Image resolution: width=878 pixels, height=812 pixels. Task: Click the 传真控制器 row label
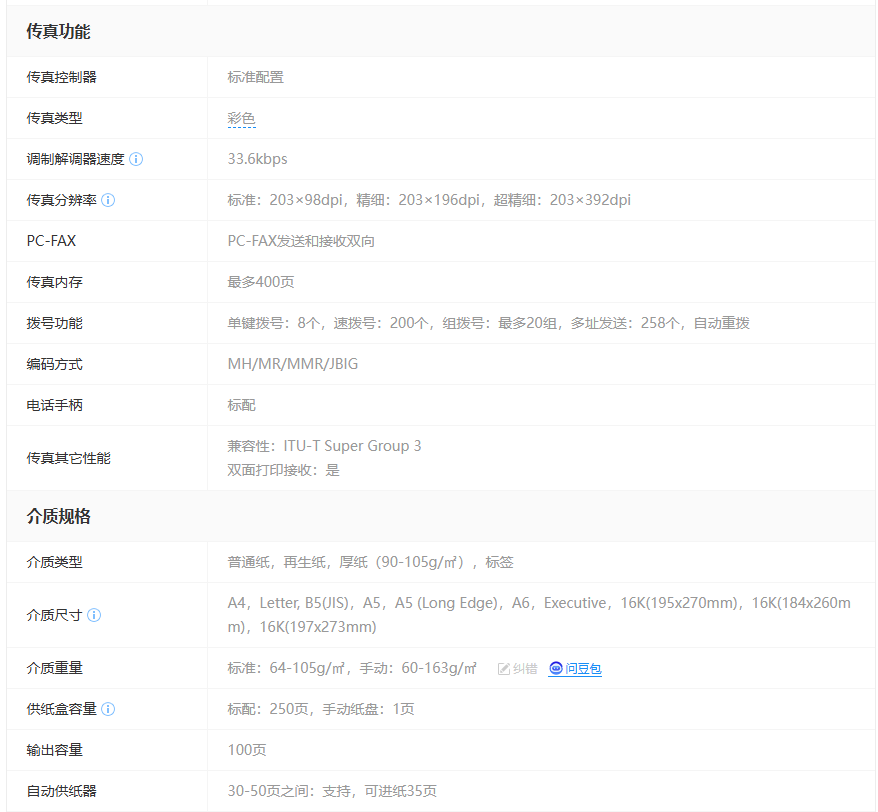point(61,77)
